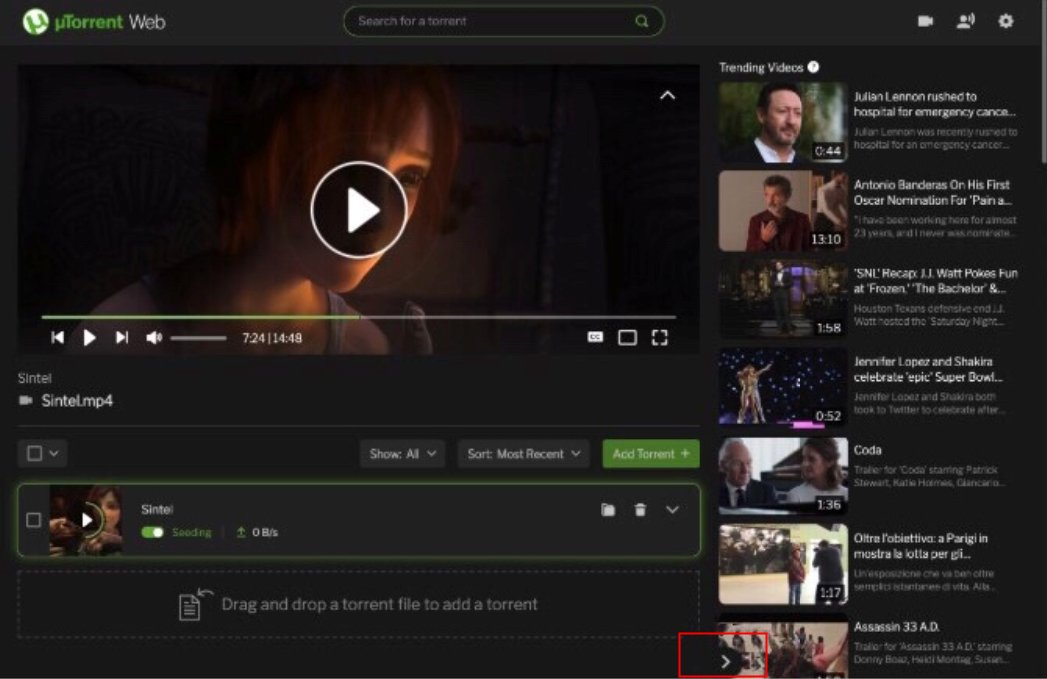Open the Sintel torrent folder
Screen dimensions: 1047x679
pos(608,510)
